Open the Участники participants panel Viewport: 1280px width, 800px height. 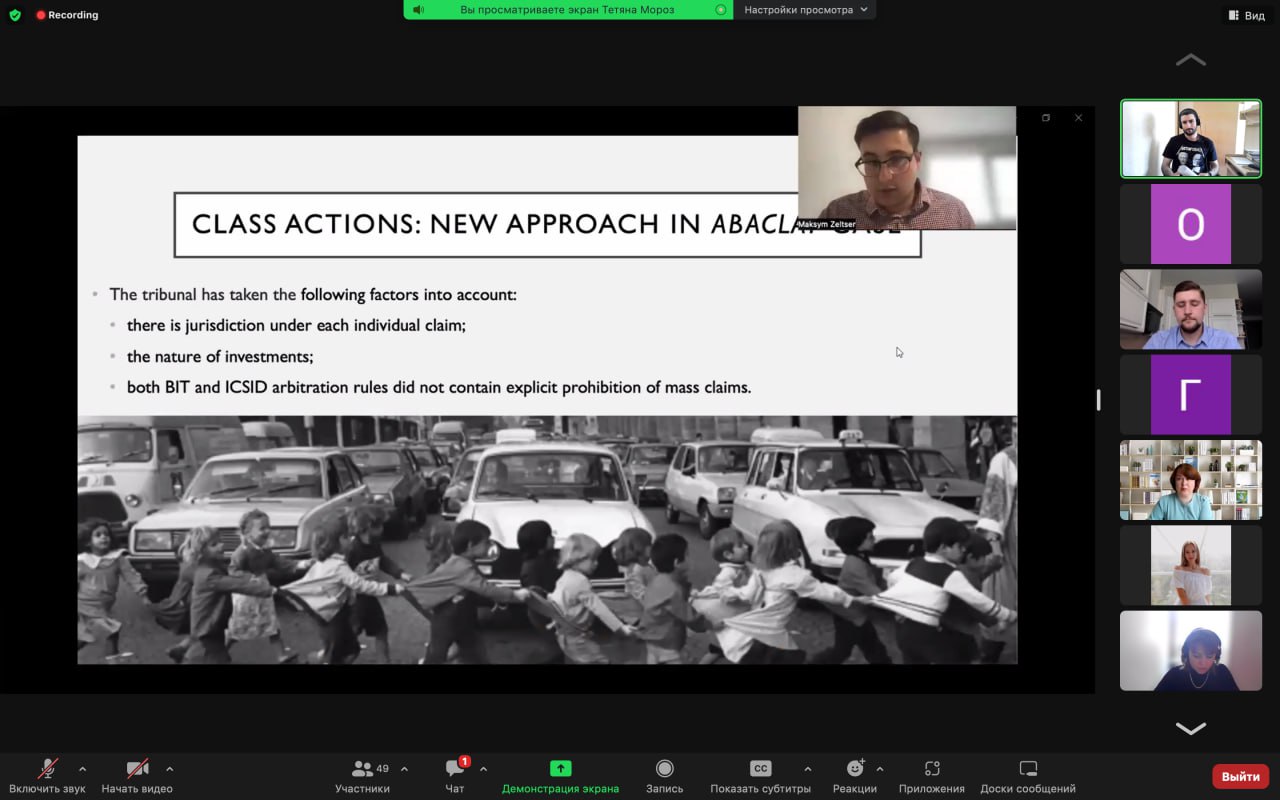point(363,769)
